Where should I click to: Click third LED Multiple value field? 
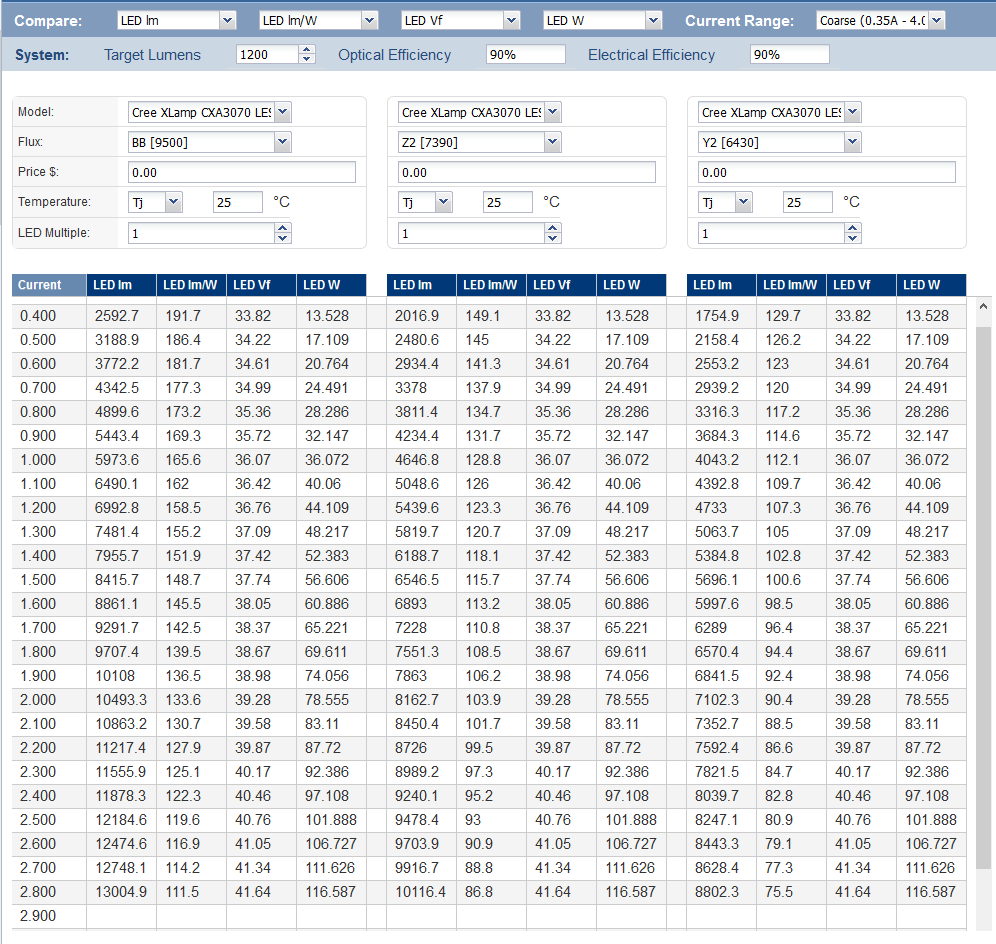pyautogui.click(x=771, y=233)
